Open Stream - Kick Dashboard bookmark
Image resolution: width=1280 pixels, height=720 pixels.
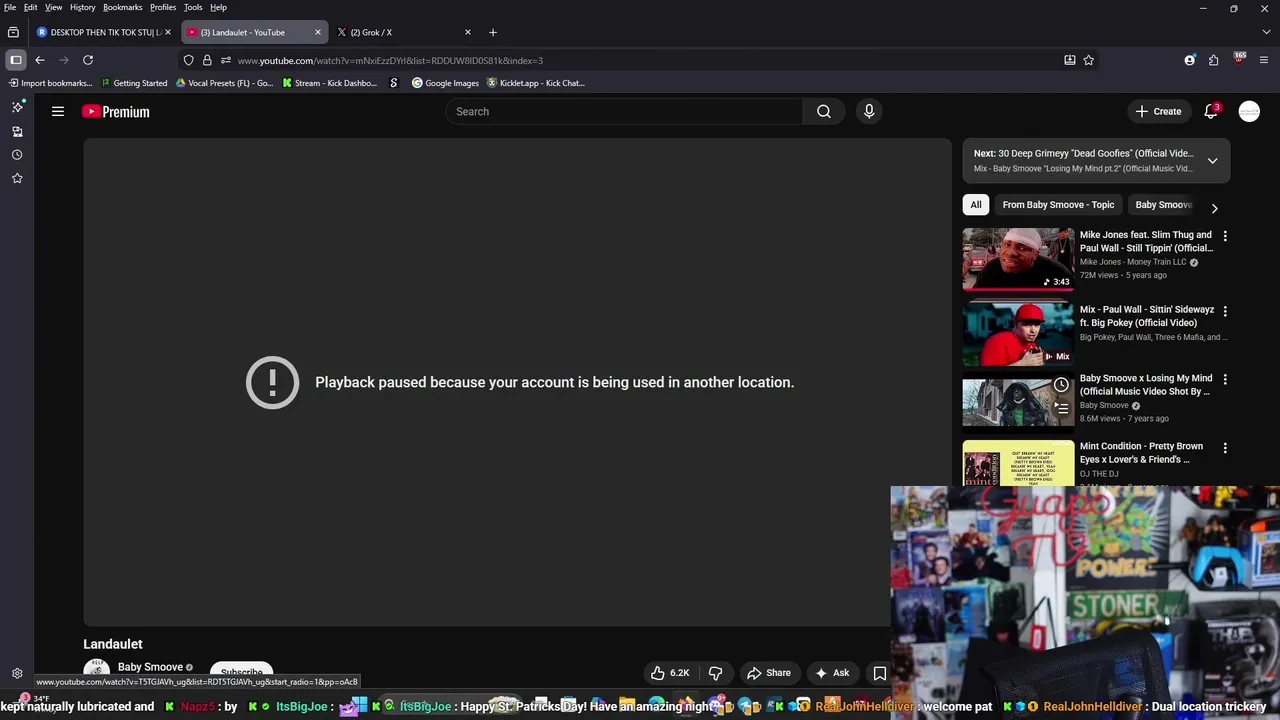(329, 83)
